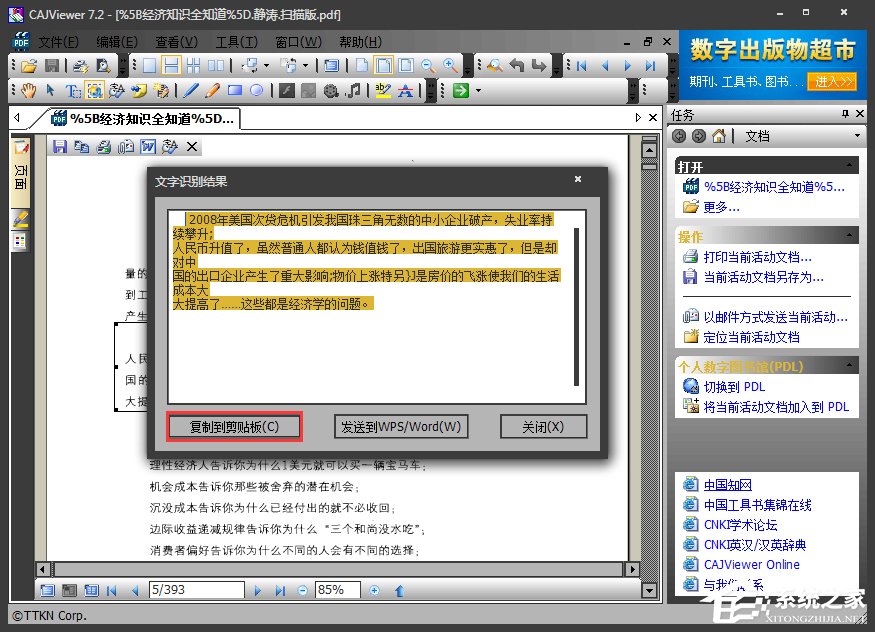Open the 窗口(W) menu

299,42
